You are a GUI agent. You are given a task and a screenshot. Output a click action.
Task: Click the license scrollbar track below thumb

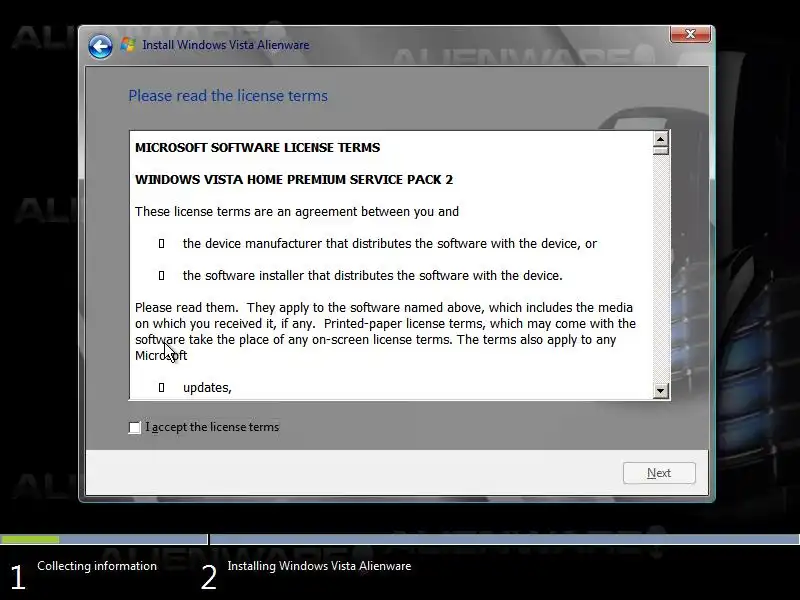pyautogui.click(x=660, y=268)
